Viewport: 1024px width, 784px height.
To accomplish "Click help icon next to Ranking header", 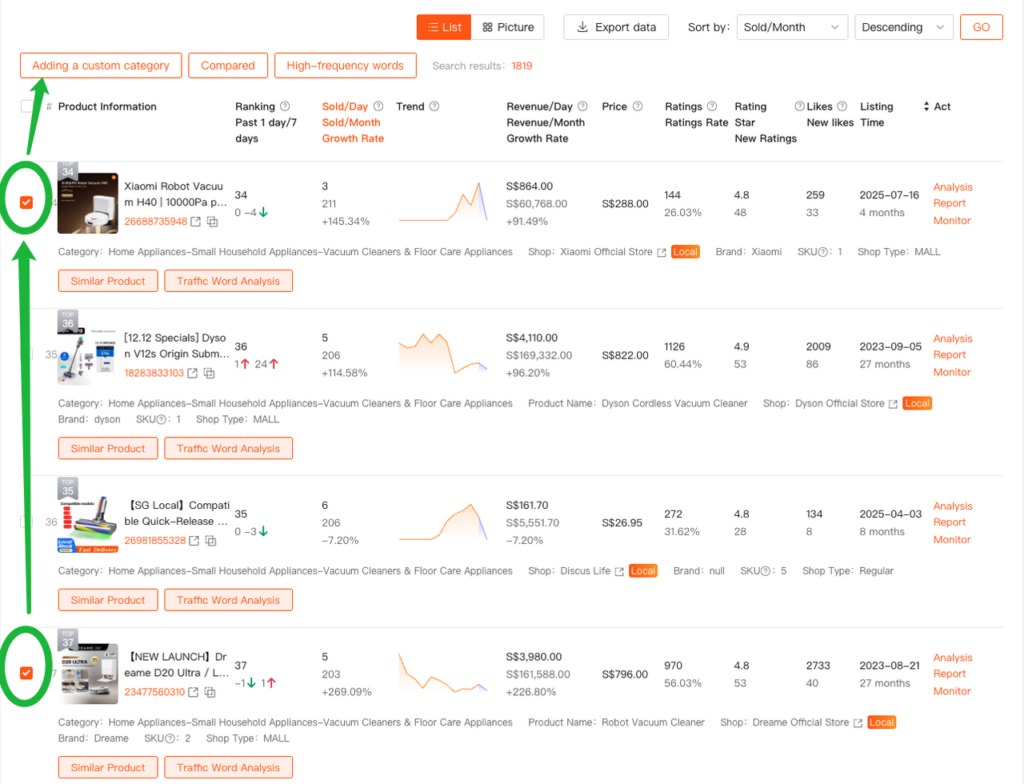I will [285, 107].
